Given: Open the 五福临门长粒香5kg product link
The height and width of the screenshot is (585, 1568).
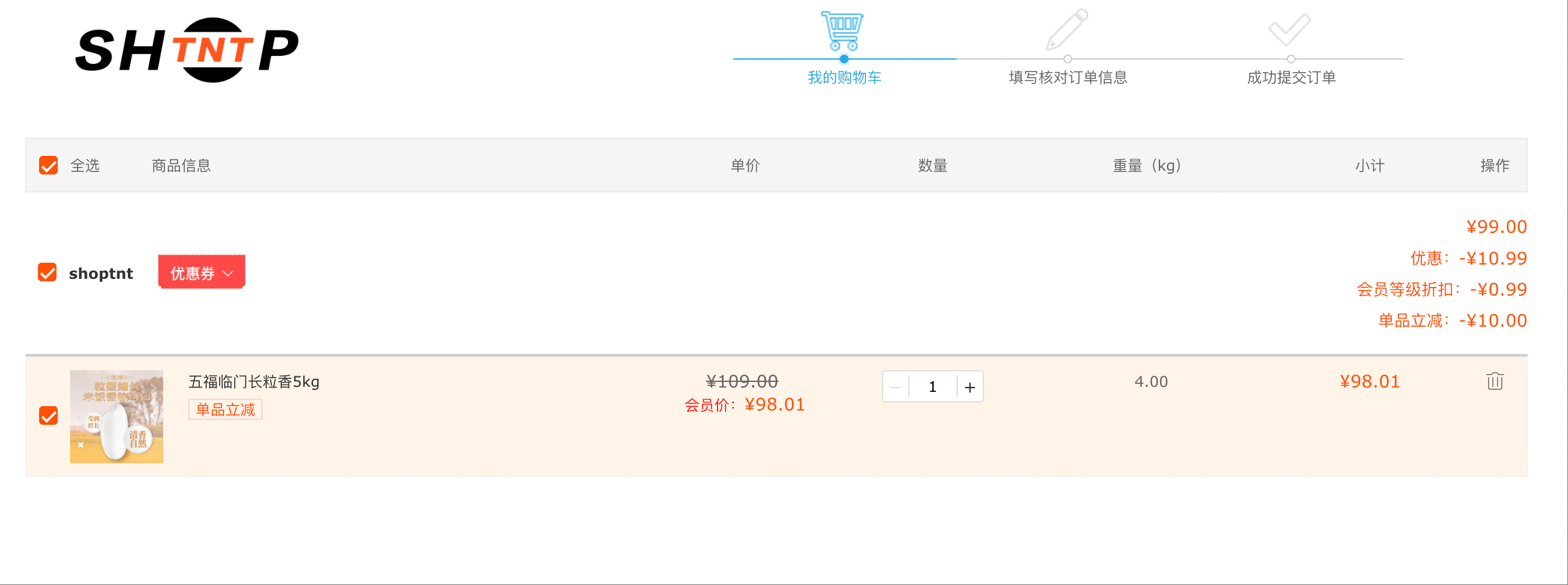Looking at the screenshot, I should click(254, 381).
